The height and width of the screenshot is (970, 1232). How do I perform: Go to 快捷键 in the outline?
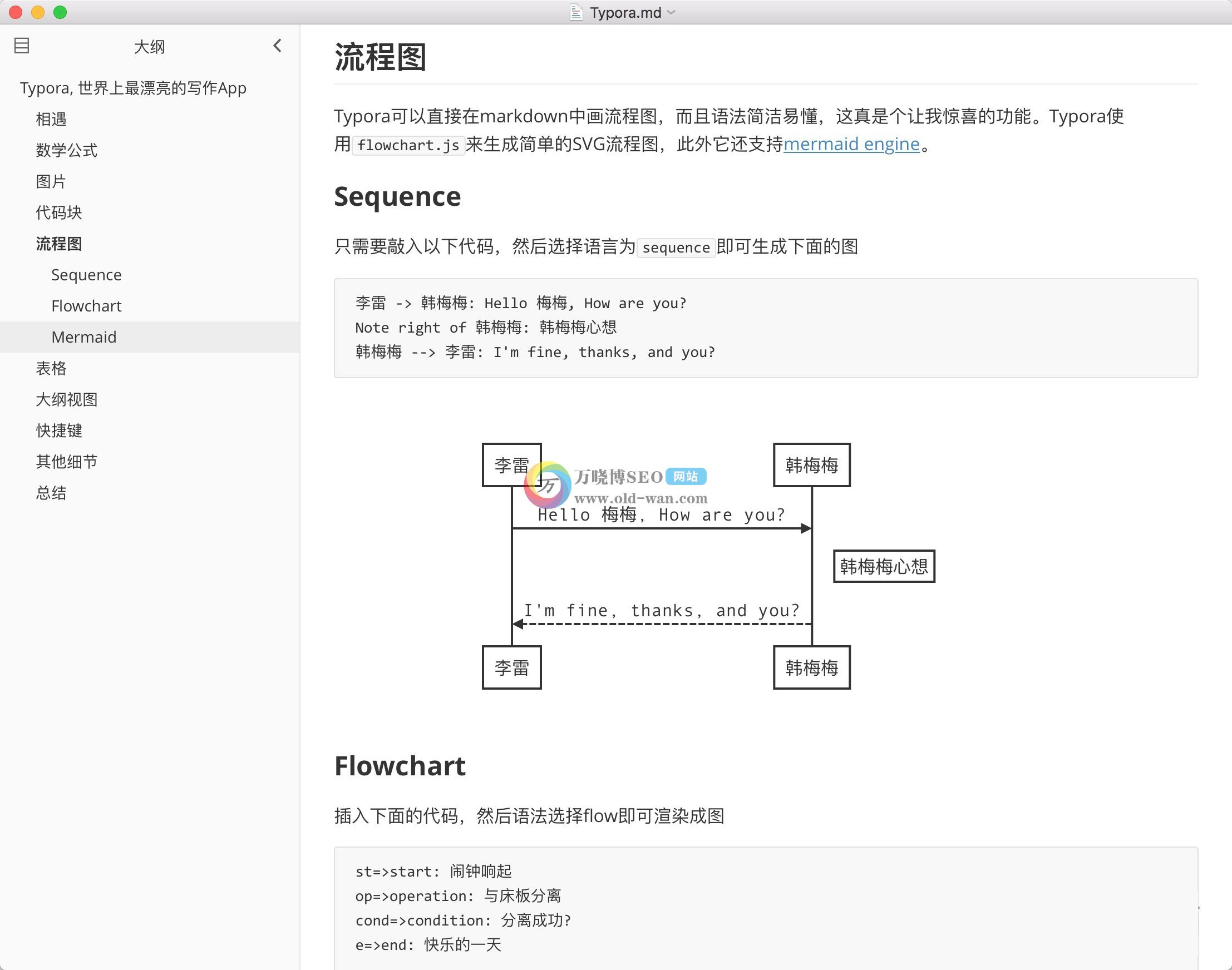pos(58,430)
